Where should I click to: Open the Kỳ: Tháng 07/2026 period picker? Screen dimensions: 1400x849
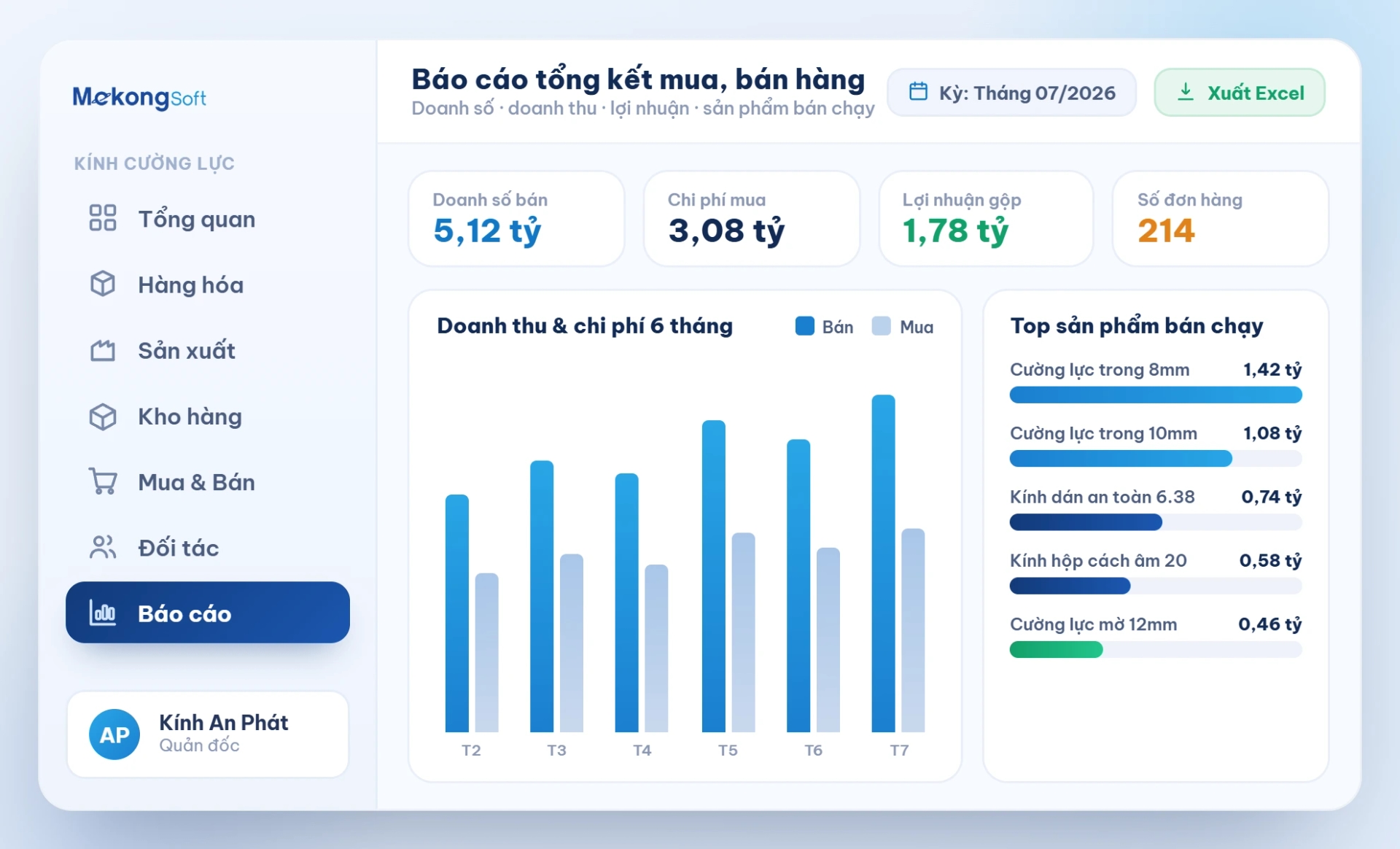(1012, 93)
